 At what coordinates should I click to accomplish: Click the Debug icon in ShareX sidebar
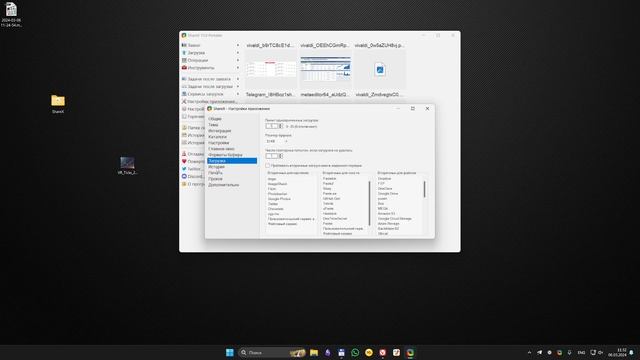point(184,154)
